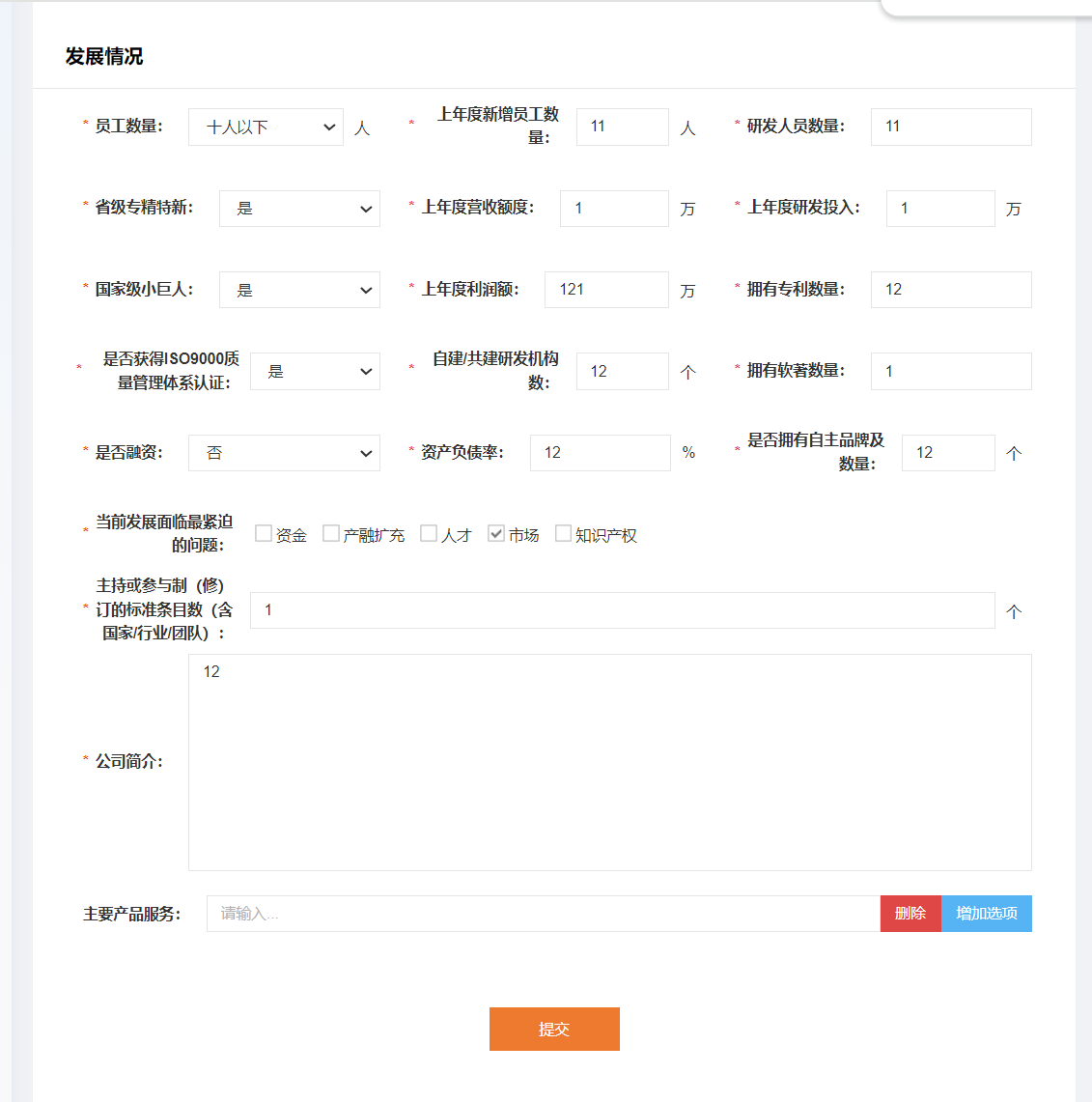Focus the 拥有软著数量 input
This screenshot has width=1092, height=1102.
[x=951, y=371]
